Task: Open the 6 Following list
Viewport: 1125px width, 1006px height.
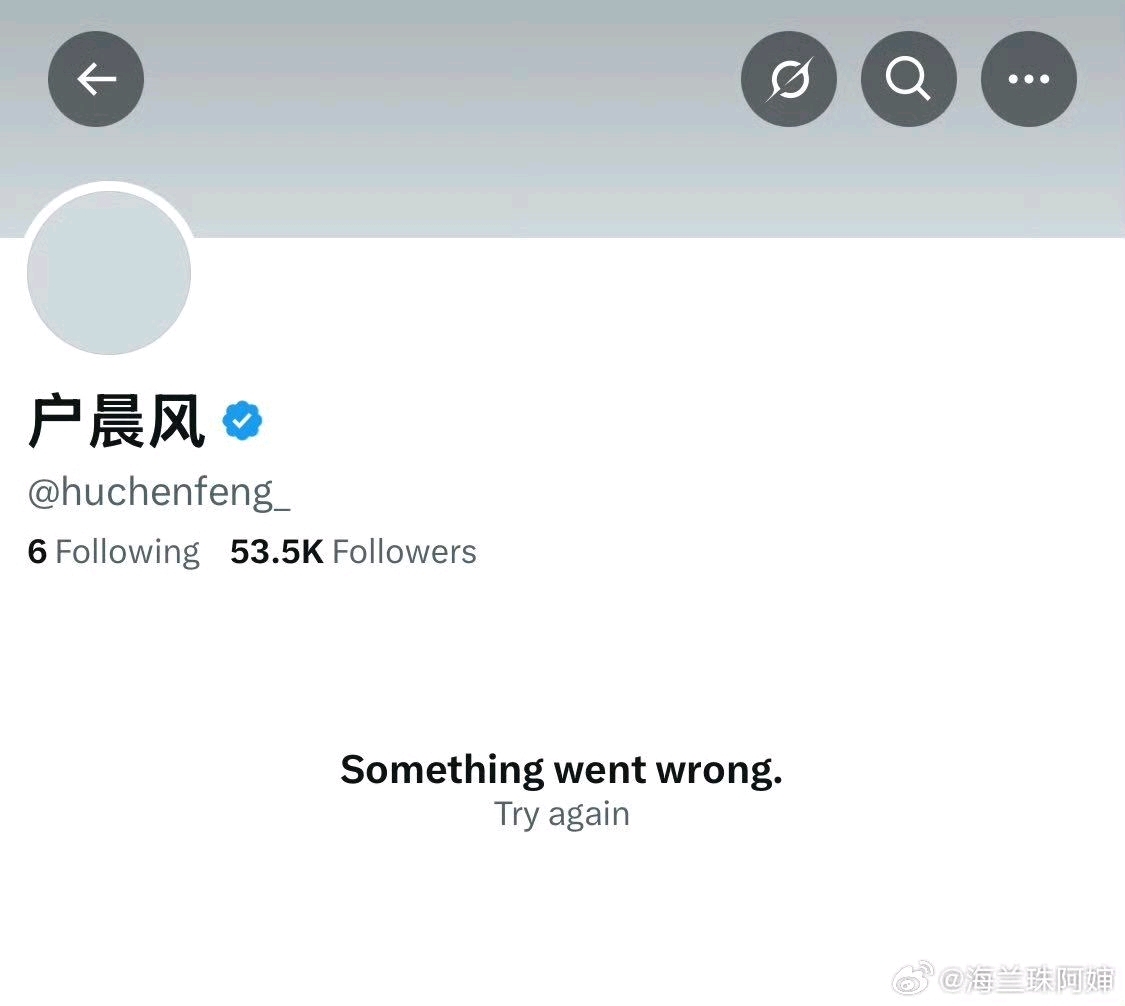Action: 113,552
